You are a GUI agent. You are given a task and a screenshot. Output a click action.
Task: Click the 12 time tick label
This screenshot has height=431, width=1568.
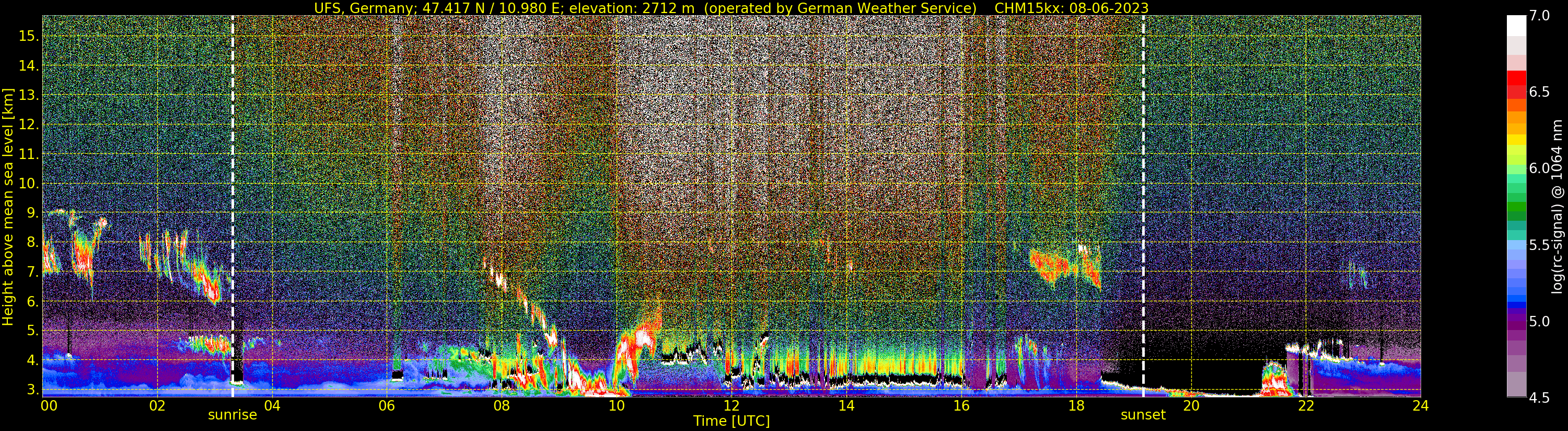[731, 406]
